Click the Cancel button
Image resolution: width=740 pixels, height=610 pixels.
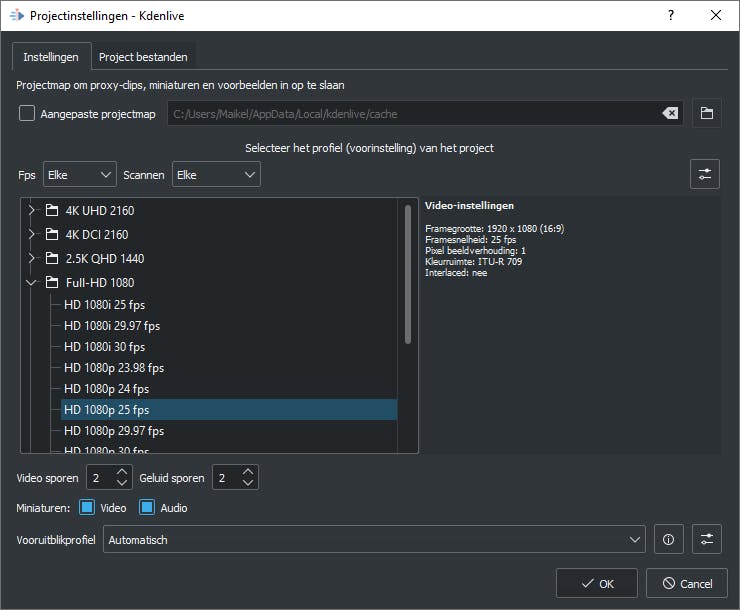point(687,584)
